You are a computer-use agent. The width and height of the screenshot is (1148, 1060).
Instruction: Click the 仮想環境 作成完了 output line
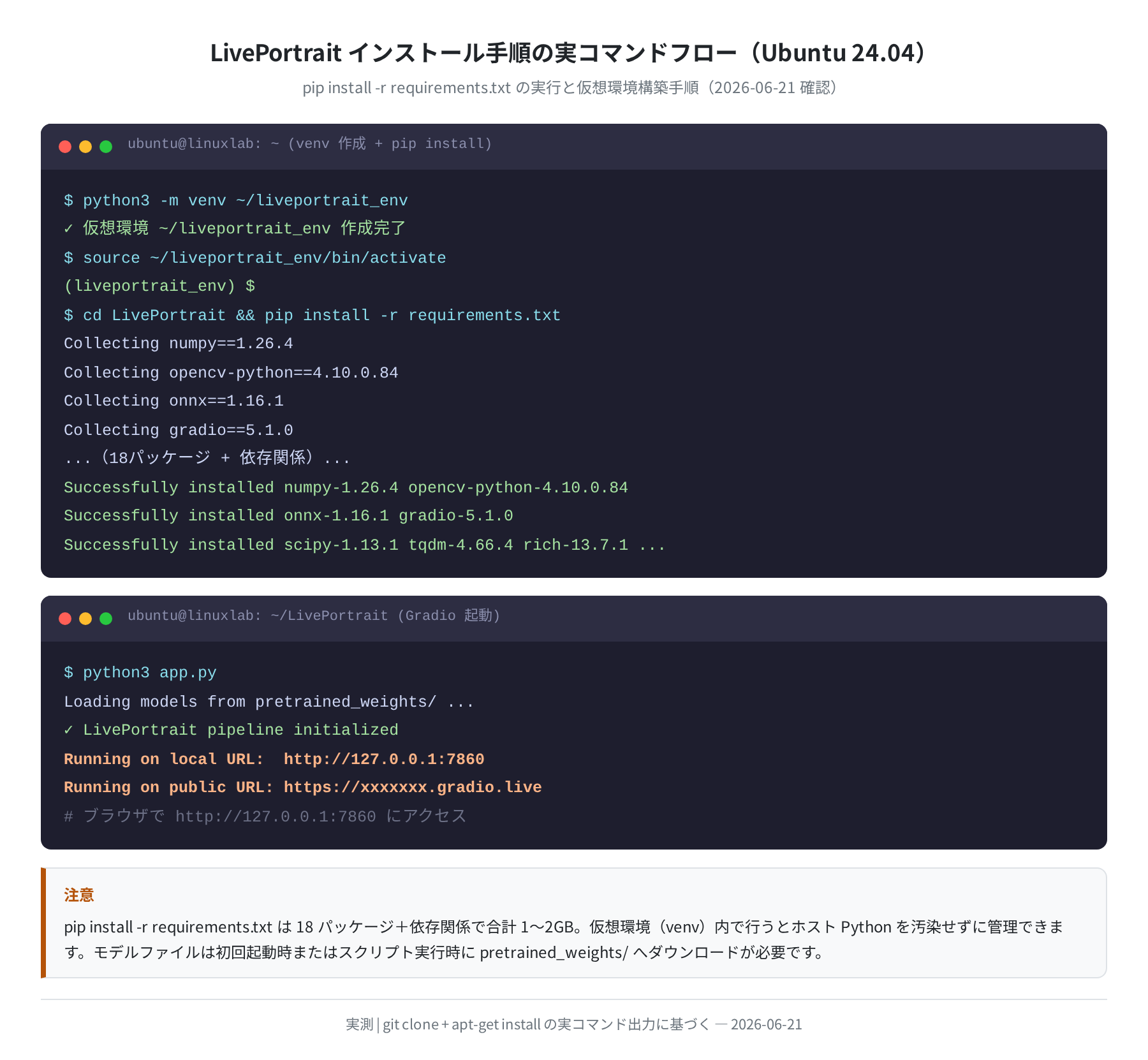coord(235,228)
